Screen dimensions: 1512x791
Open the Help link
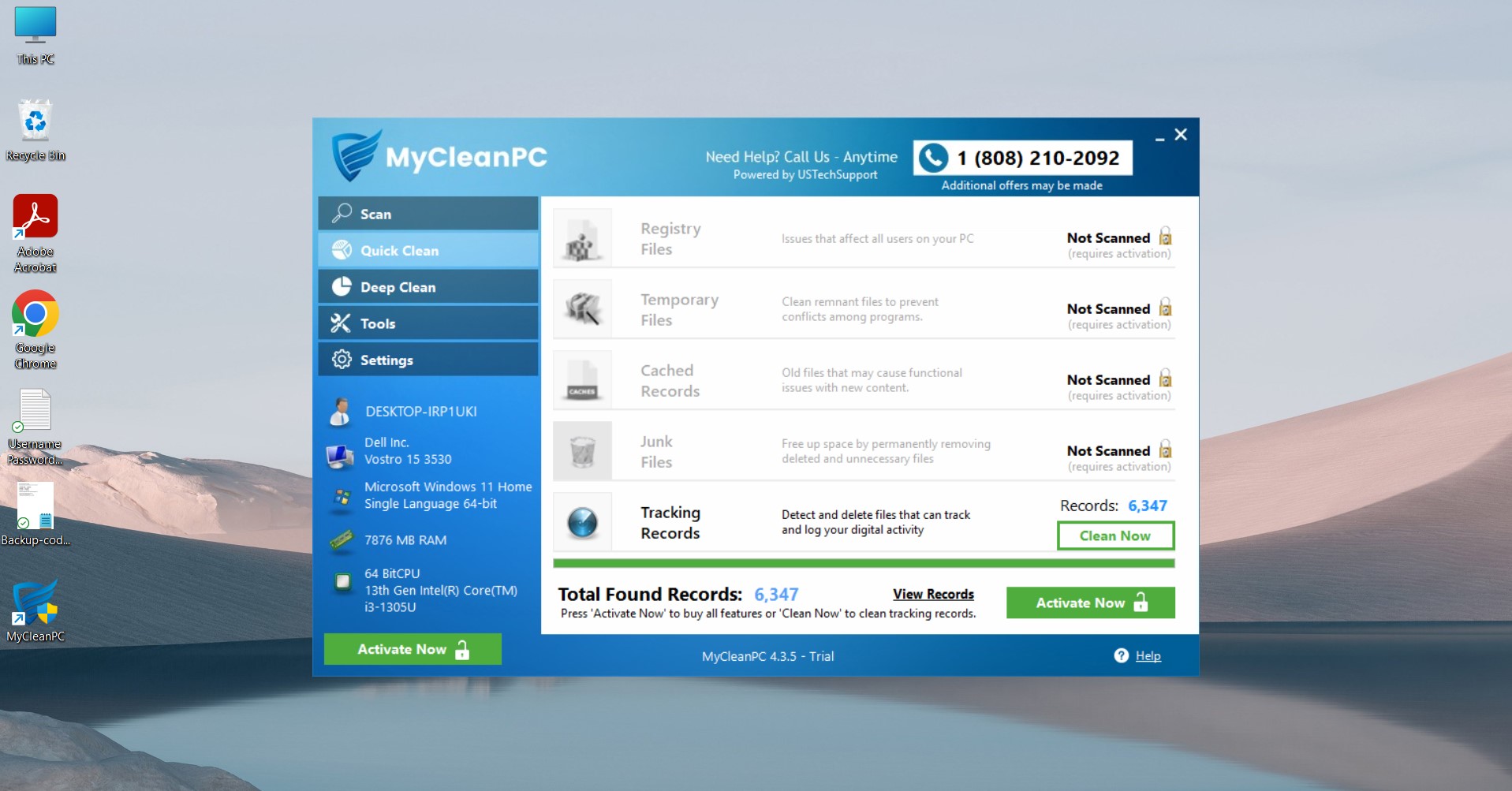(x=1148, y=655)
